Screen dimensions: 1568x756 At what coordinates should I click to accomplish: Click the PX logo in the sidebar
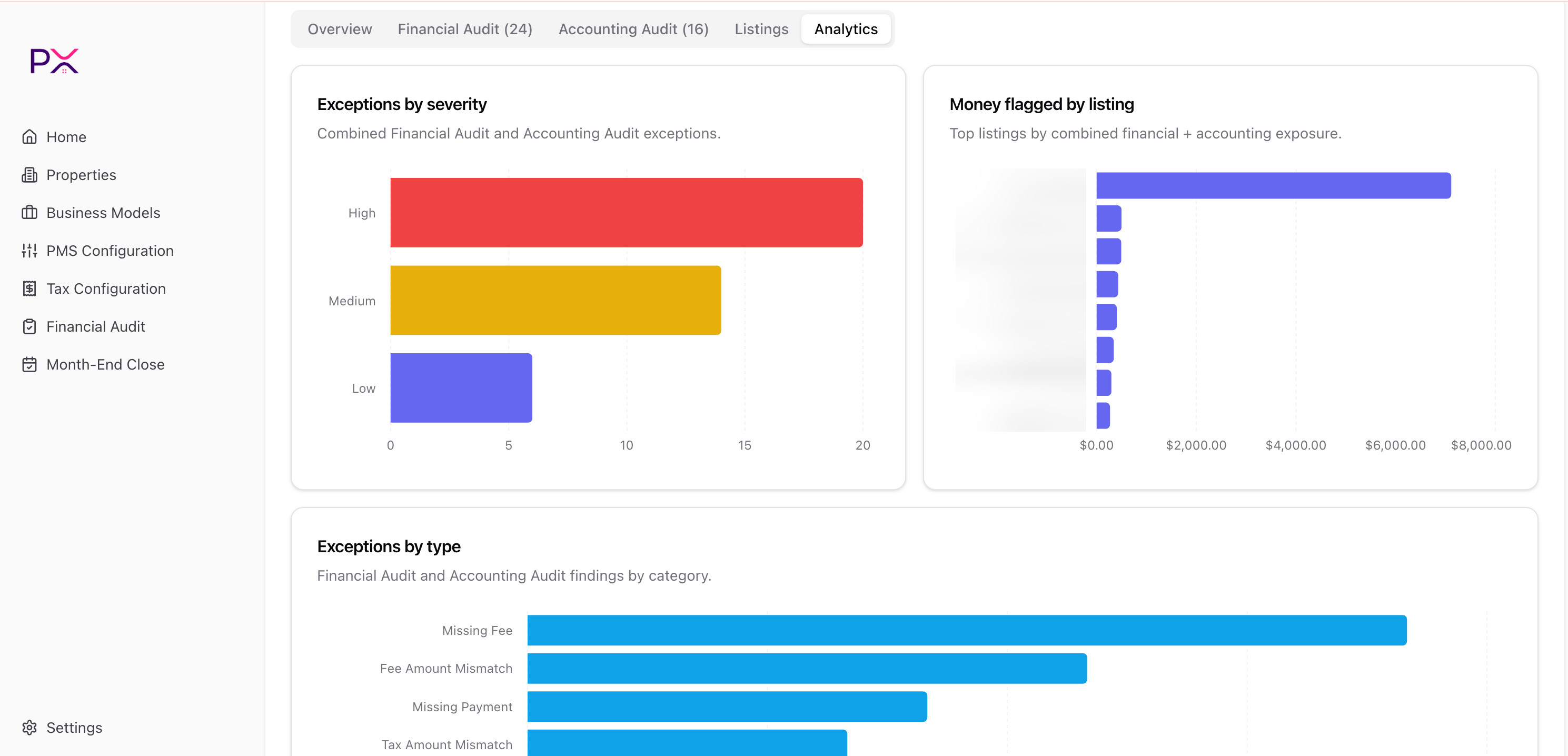[x=54, y=61]
